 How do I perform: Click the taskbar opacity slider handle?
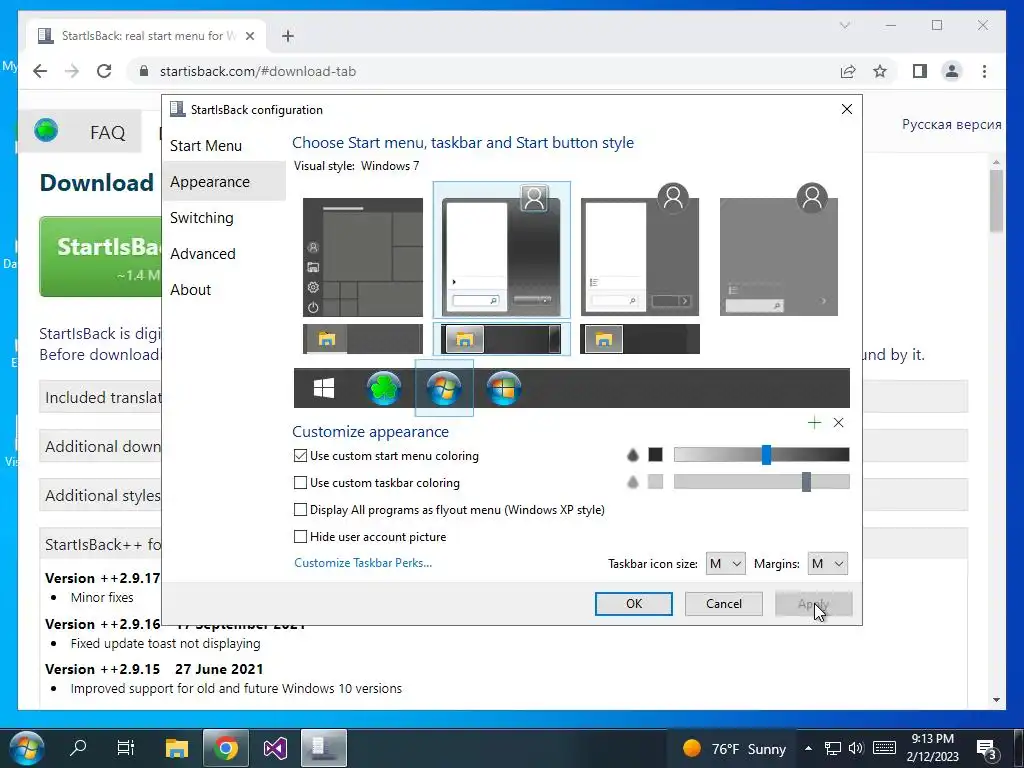click(807, 482)
